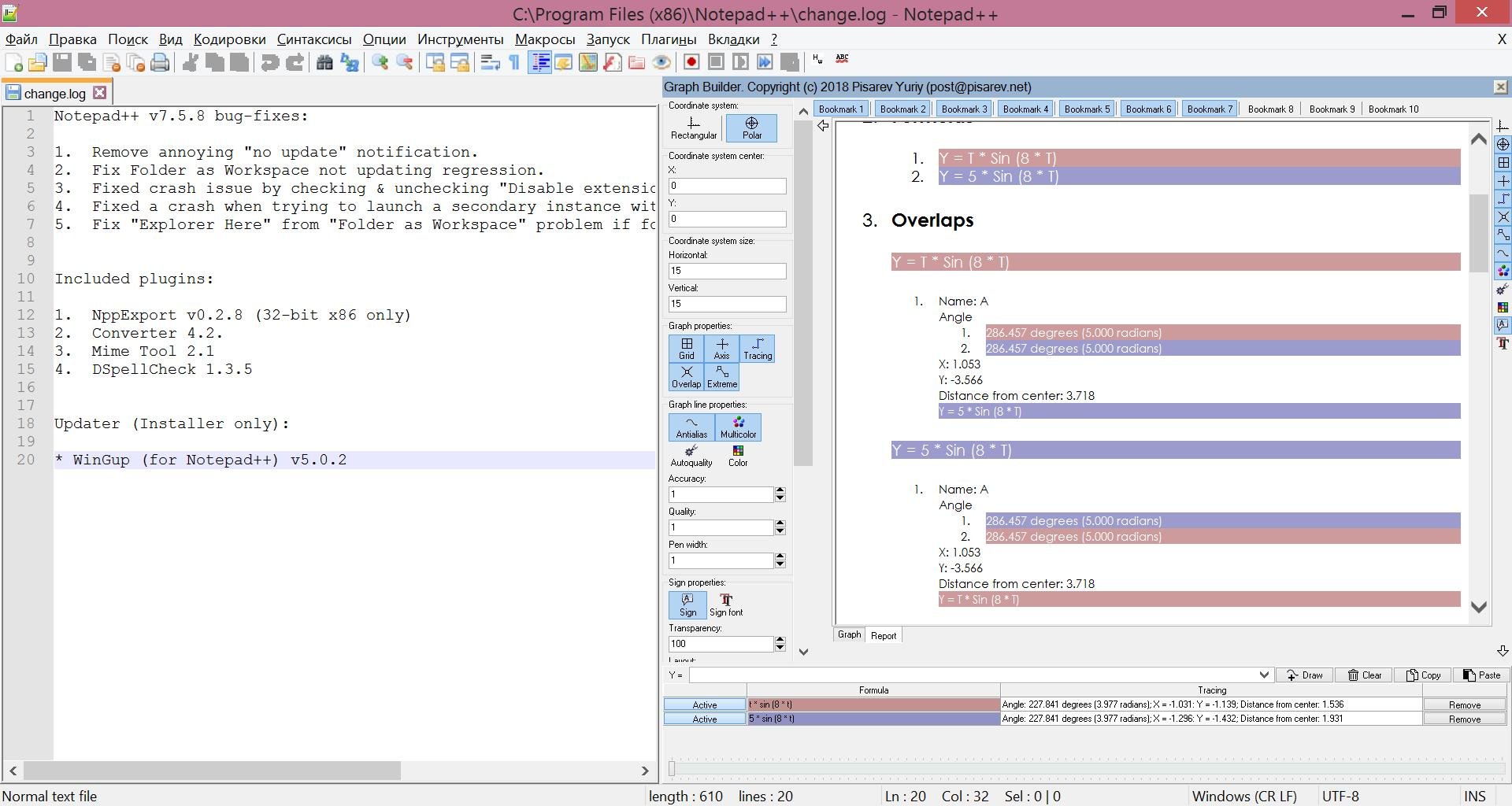This screenshot has width=1512, height=806.
Task: Click the Overlap graph property icon
Action: [686, 376]
